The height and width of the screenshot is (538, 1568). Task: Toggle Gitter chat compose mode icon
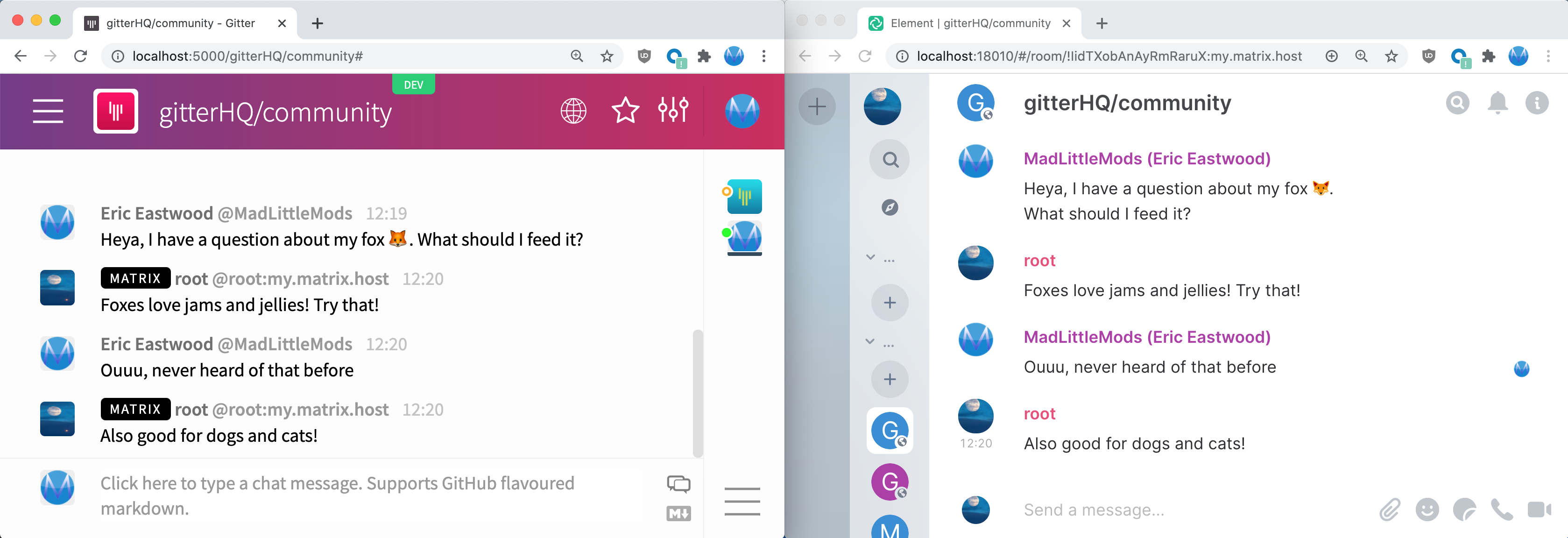(678, 484)
